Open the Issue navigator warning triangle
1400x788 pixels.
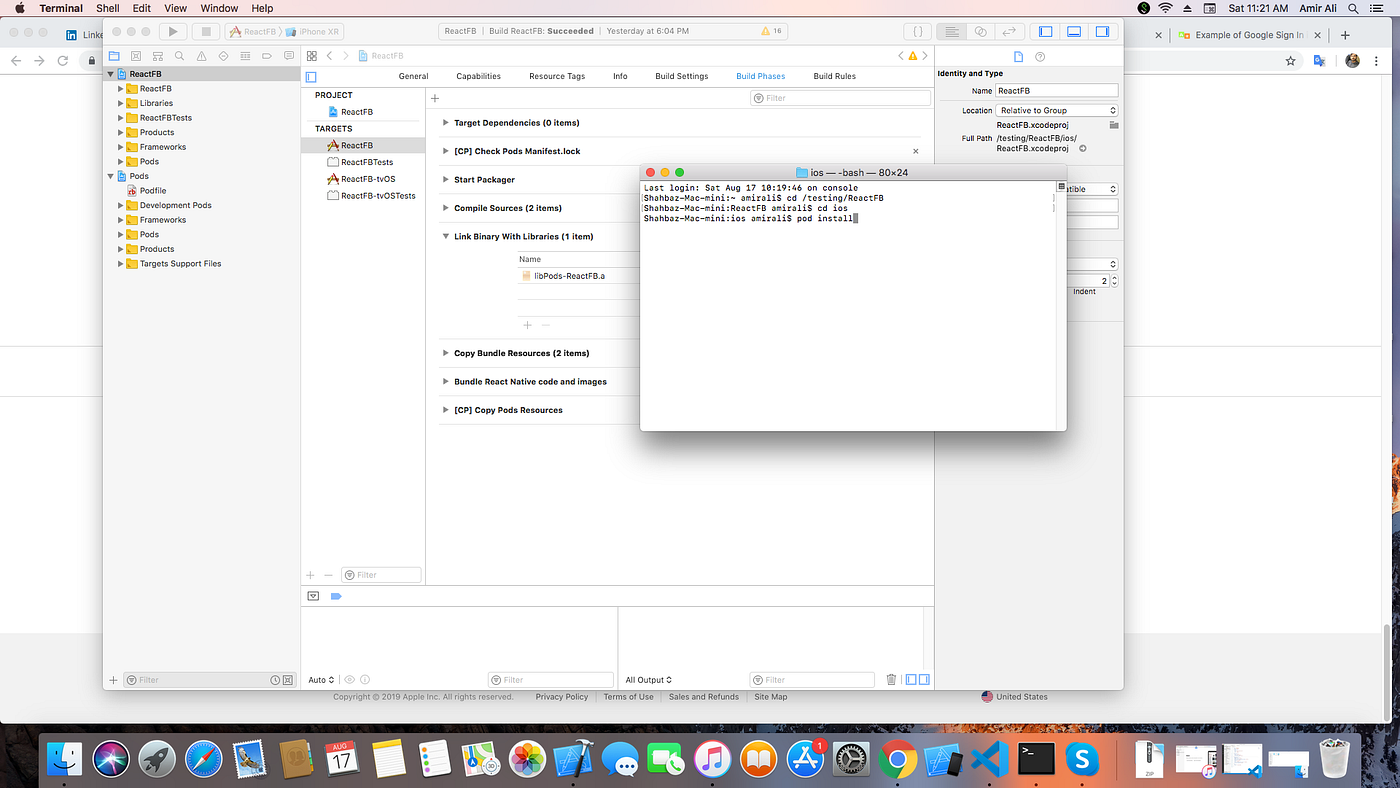click(x=201, y=56)
